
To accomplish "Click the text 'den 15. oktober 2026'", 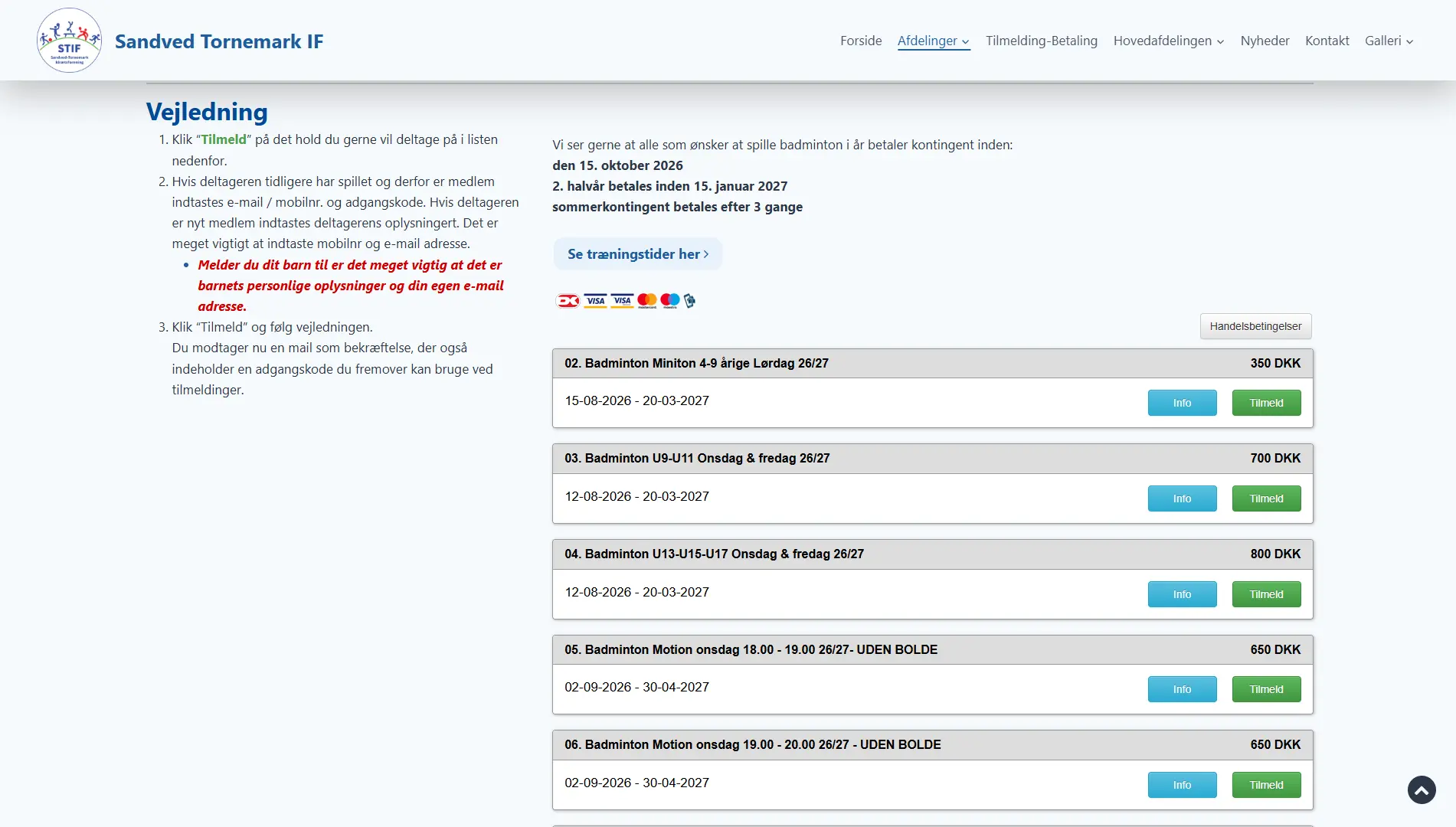I will click(617, 165).
